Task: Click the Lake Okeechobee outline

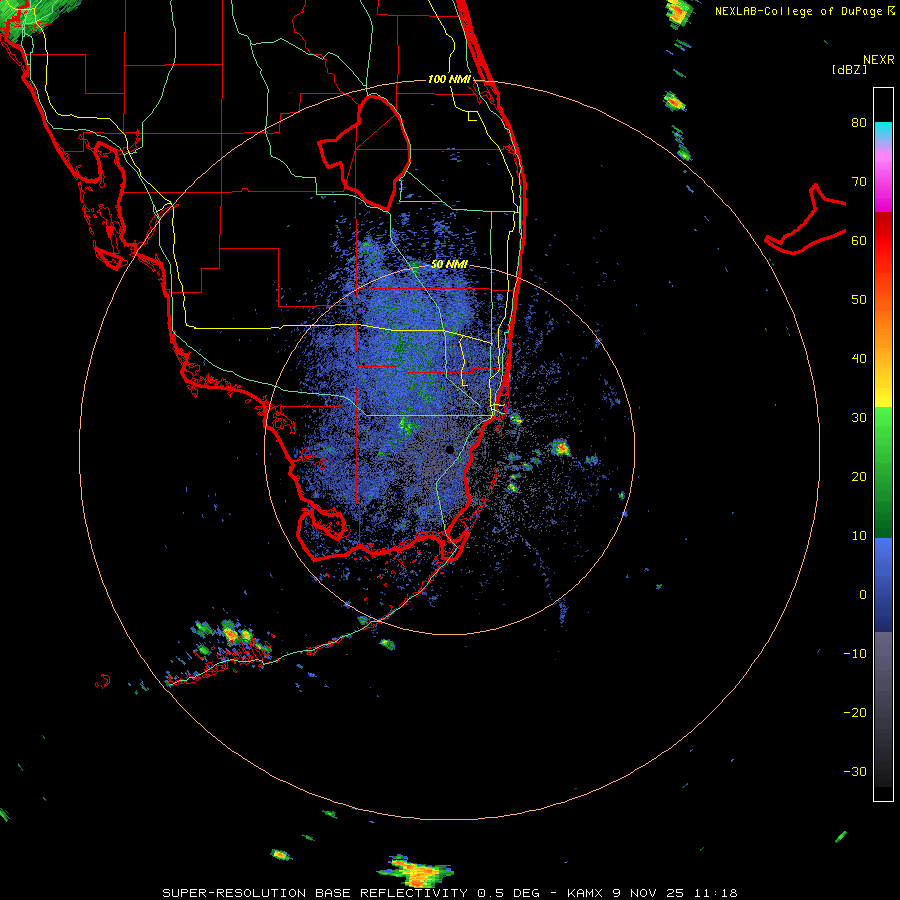Action: tap(365, 152)
